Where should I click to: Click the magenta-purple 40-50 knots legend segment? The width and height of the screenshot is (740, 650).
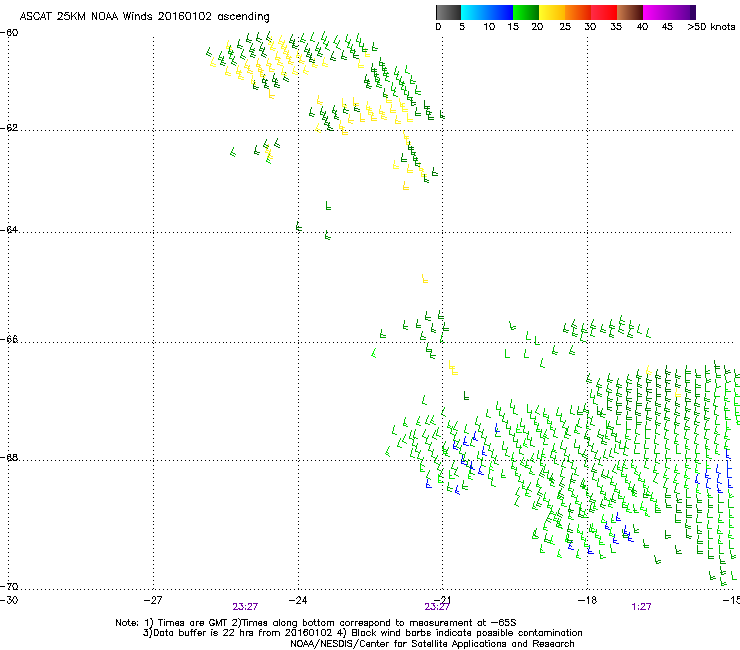click(669, 12)
